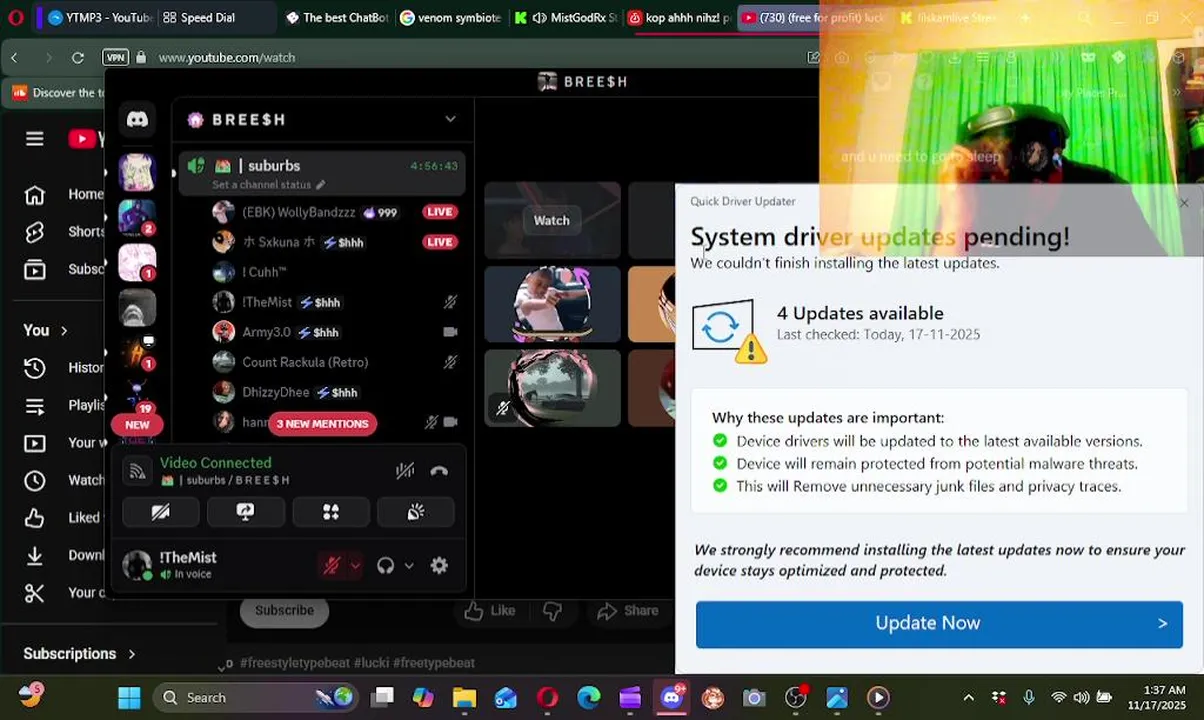Disconnect from the voice call in Discord
The image size is (1204, 720).
(x=439, y=471)
